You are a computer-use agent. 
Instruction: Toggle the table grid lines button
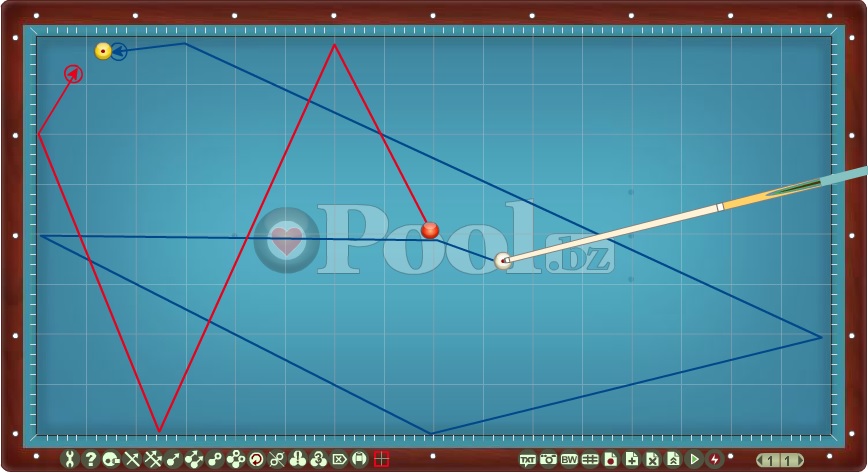(590, 459)
